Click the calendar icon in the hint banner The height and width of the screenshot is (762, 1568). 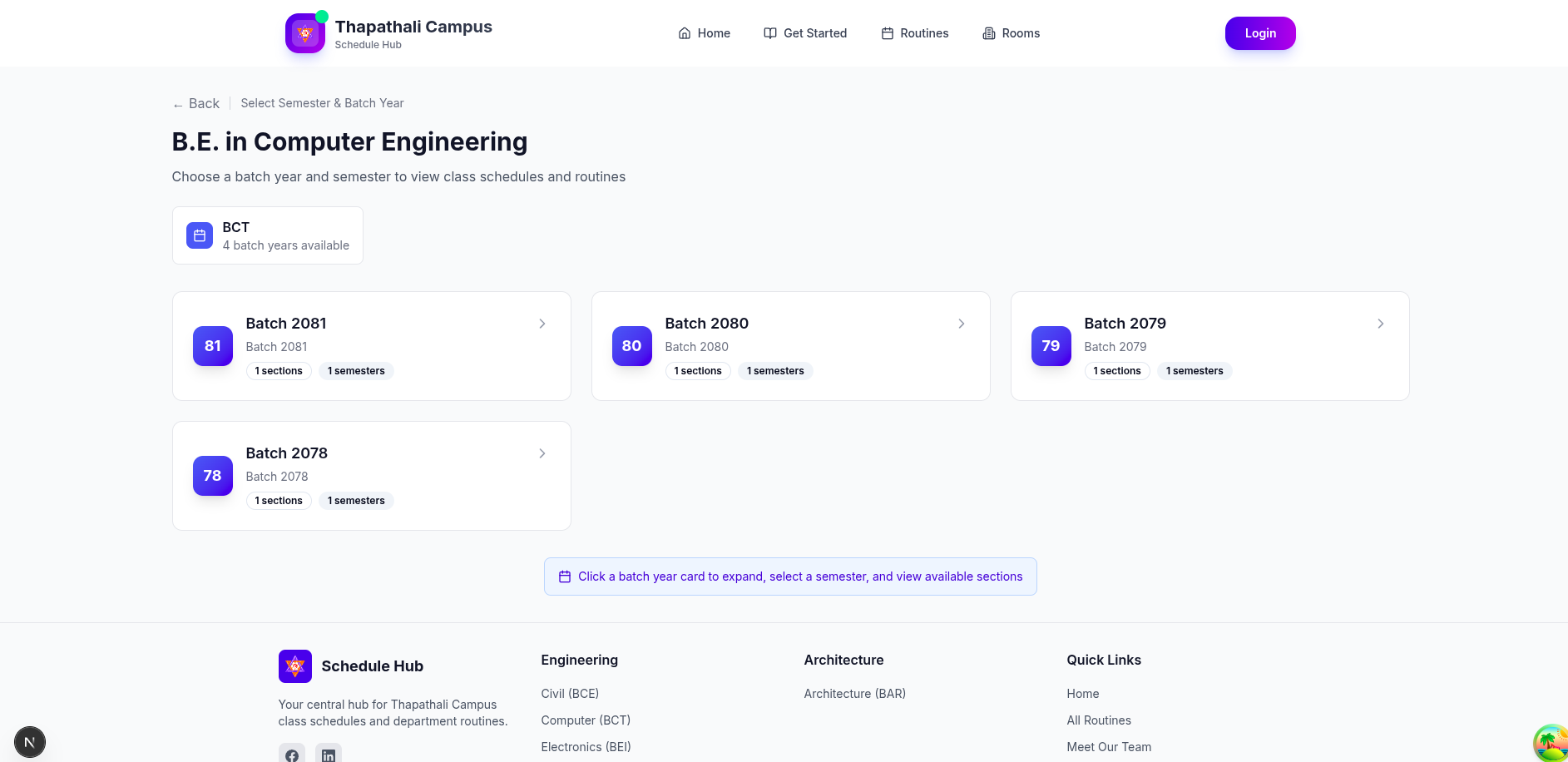(565, 576)
